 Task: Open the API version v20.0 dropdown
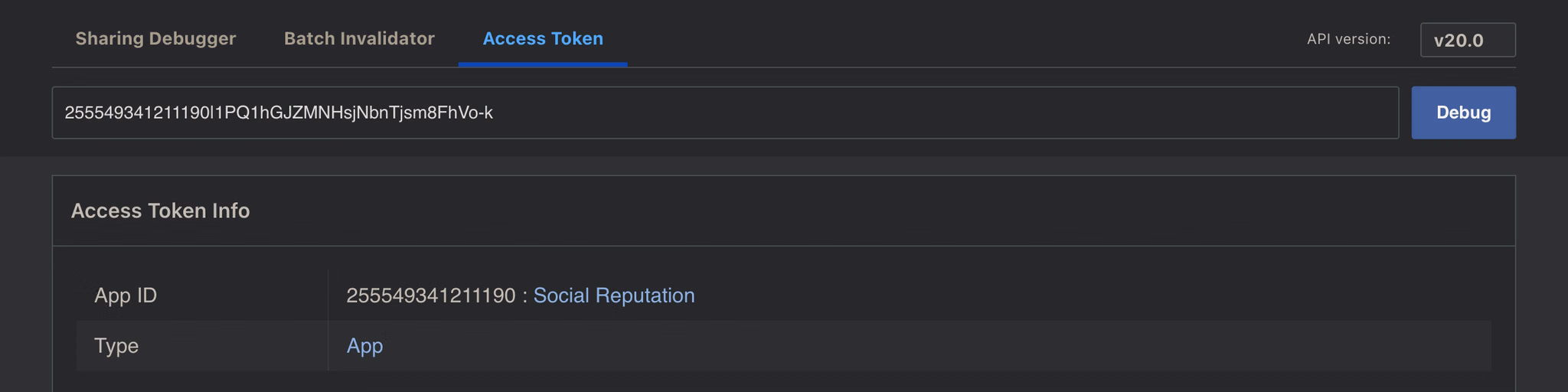tap(1468, 40)
